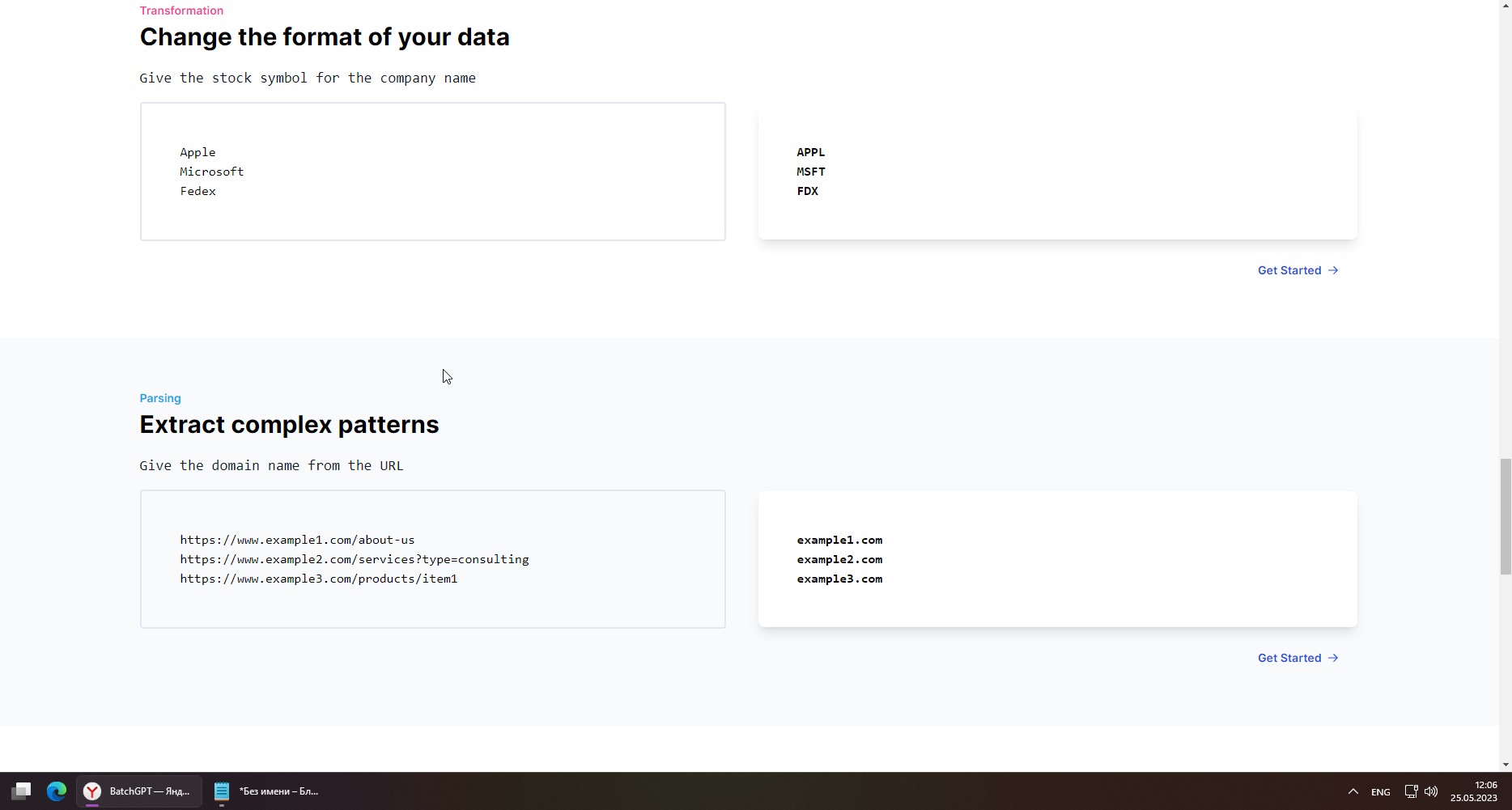Click 'Microsoft' in the input box

pos(212,172)
